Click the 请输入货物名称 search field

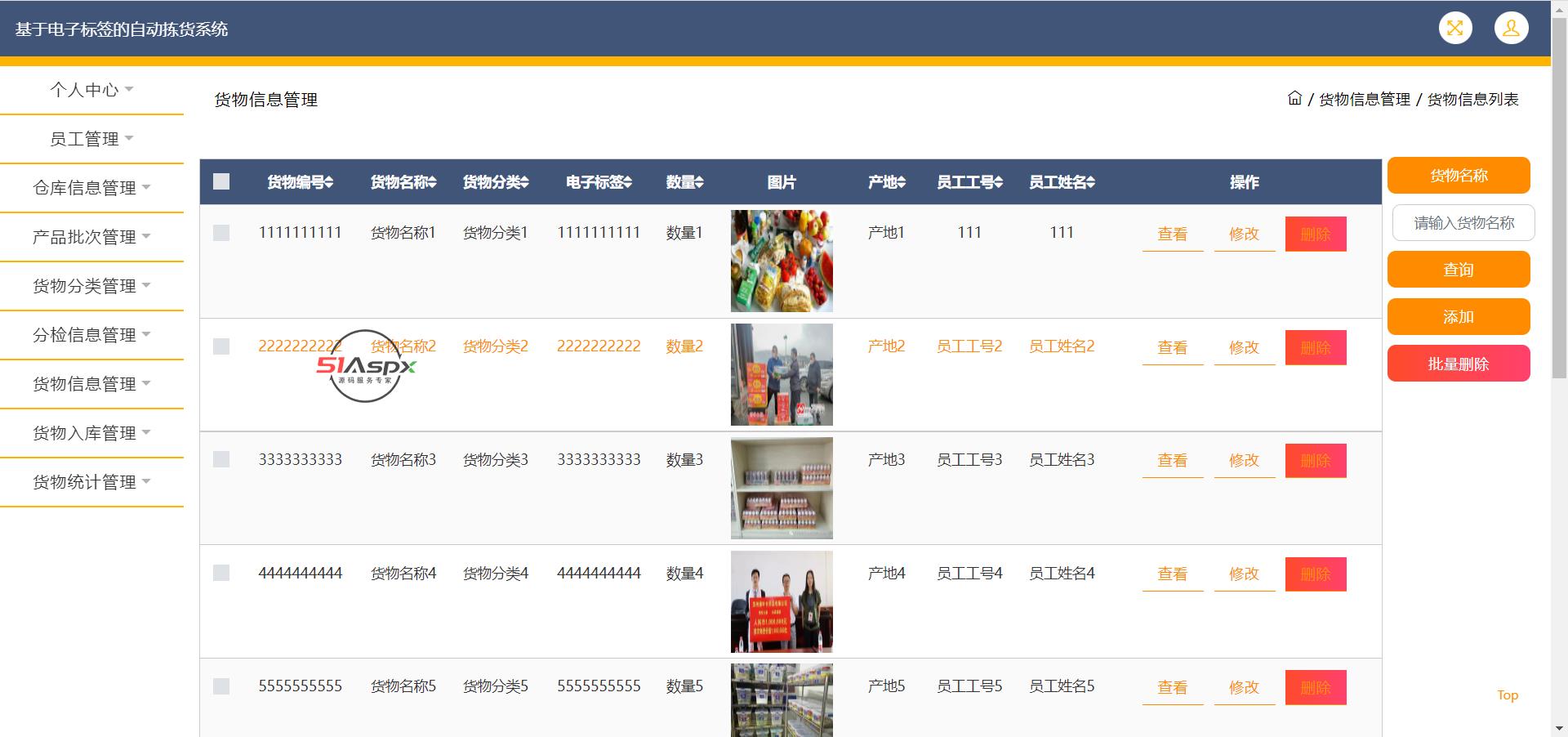1463,223
